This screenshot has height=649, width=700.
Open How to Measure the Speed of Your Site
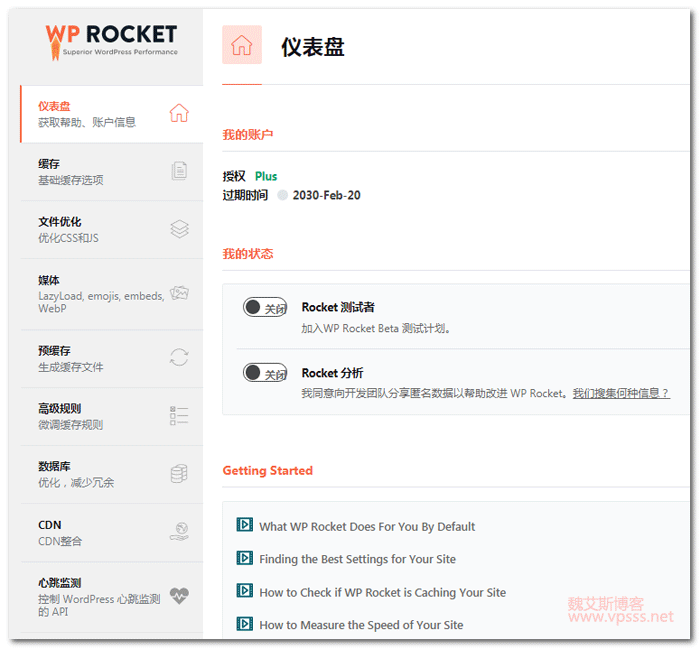click(x=361, y=625)
